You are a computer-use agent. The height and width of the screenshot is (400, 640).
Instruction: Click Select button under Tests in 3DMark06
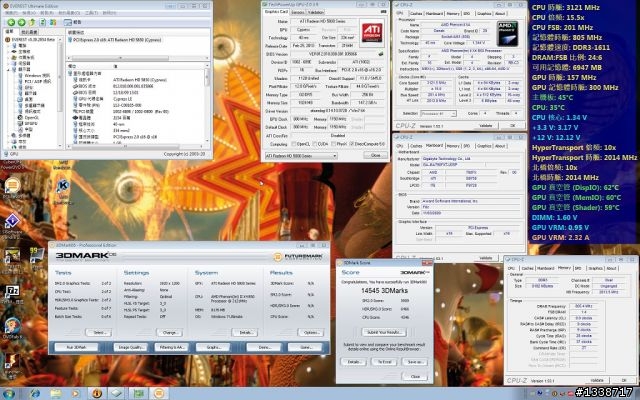(x=100, y=333)
